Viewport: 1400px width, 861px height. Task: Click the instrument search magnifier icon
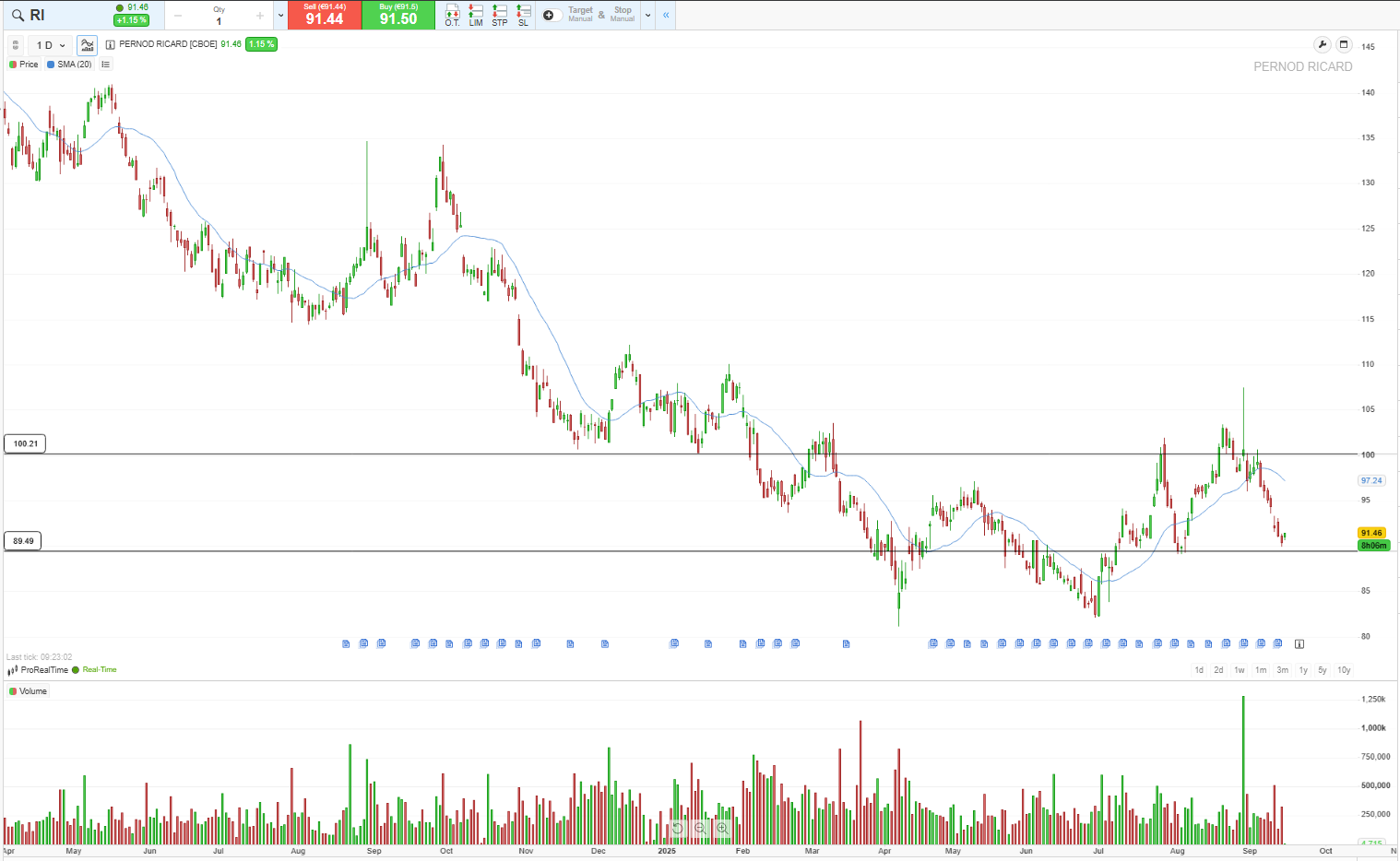click(x=18, y=16)
